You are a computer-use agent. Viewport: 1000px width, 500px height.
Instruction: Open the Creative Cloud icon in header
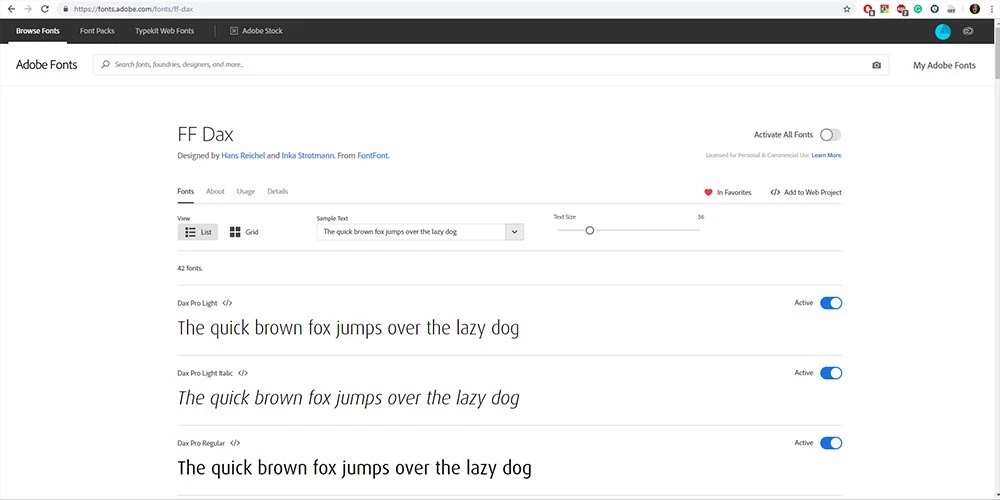coord(968,31)
